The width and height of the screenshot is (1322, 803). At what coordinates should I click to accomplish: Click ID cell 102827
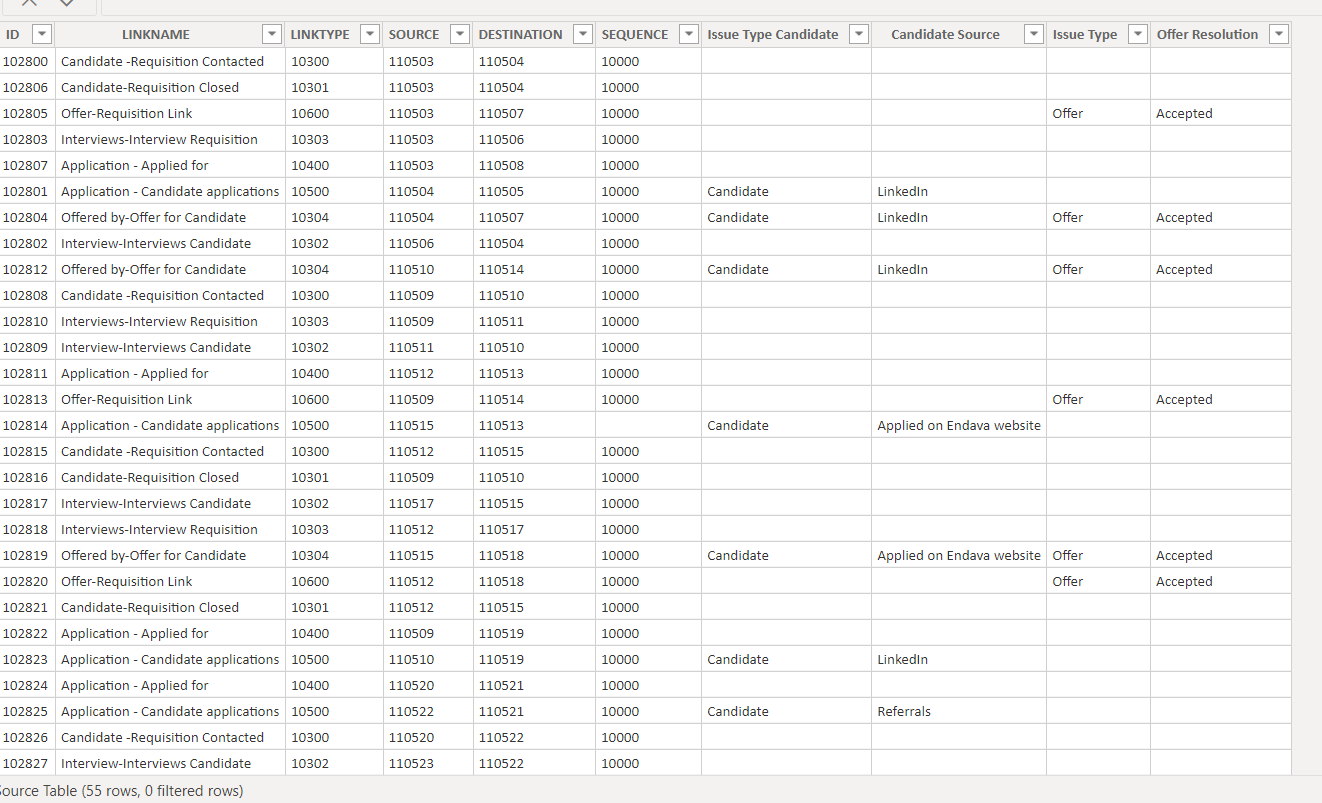(x=25, y=763)
